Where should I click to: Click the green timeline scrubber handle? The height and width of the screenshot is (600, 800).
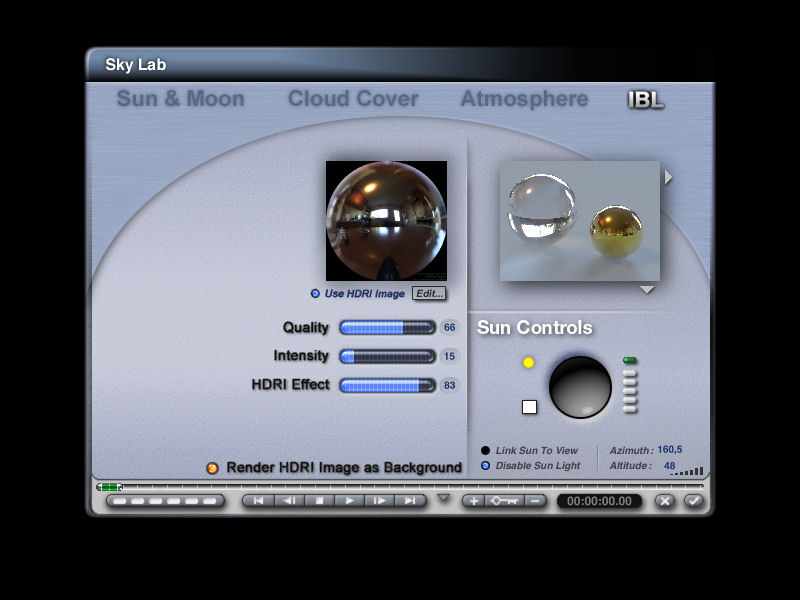coord(110,487)
